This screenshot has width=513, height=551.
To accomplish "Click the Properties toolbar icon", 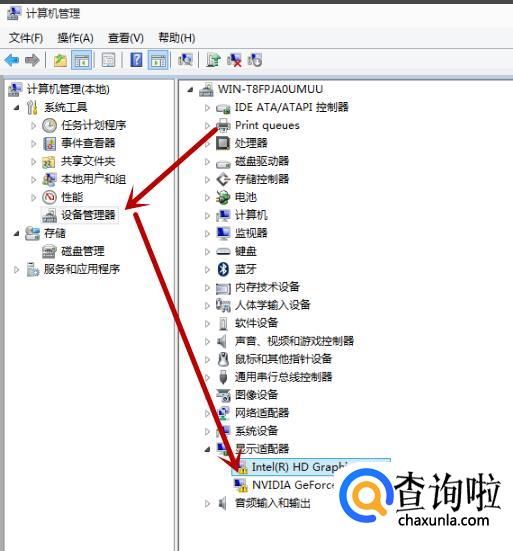I will coord(108,60).
